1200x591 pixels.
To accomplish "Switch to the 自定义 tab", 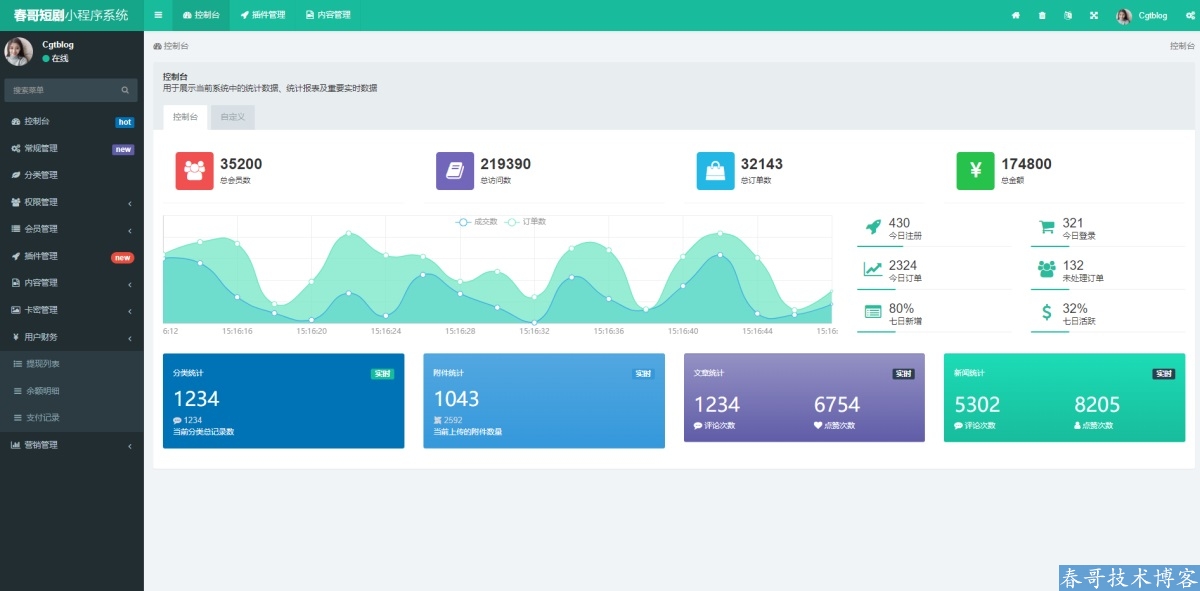I will (232, 117).
